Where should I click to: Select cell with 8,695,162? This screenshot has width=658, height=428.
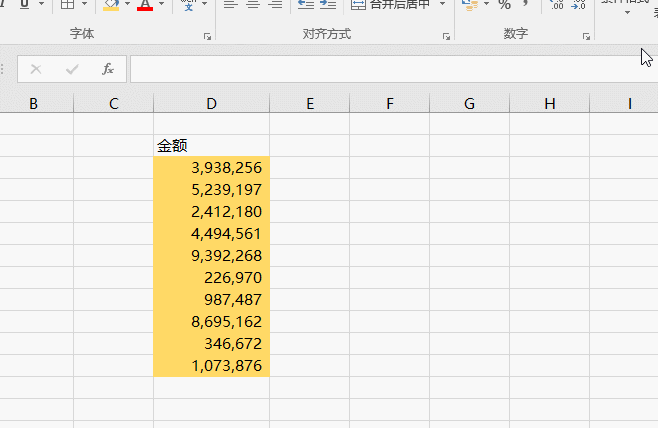[x=212, y=322]
